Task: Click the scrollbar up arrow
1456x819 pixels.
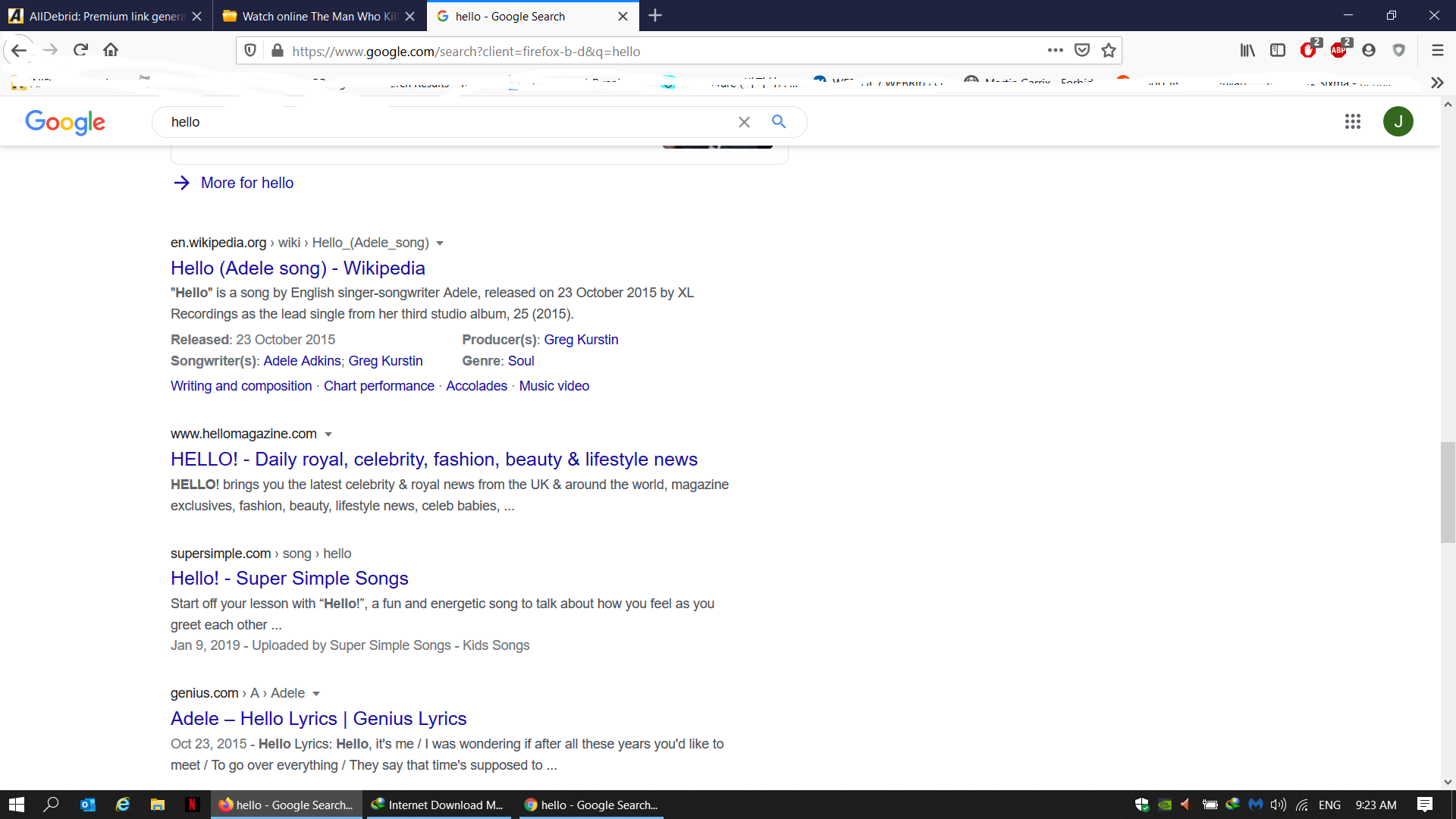Action: click(1448, 105)
